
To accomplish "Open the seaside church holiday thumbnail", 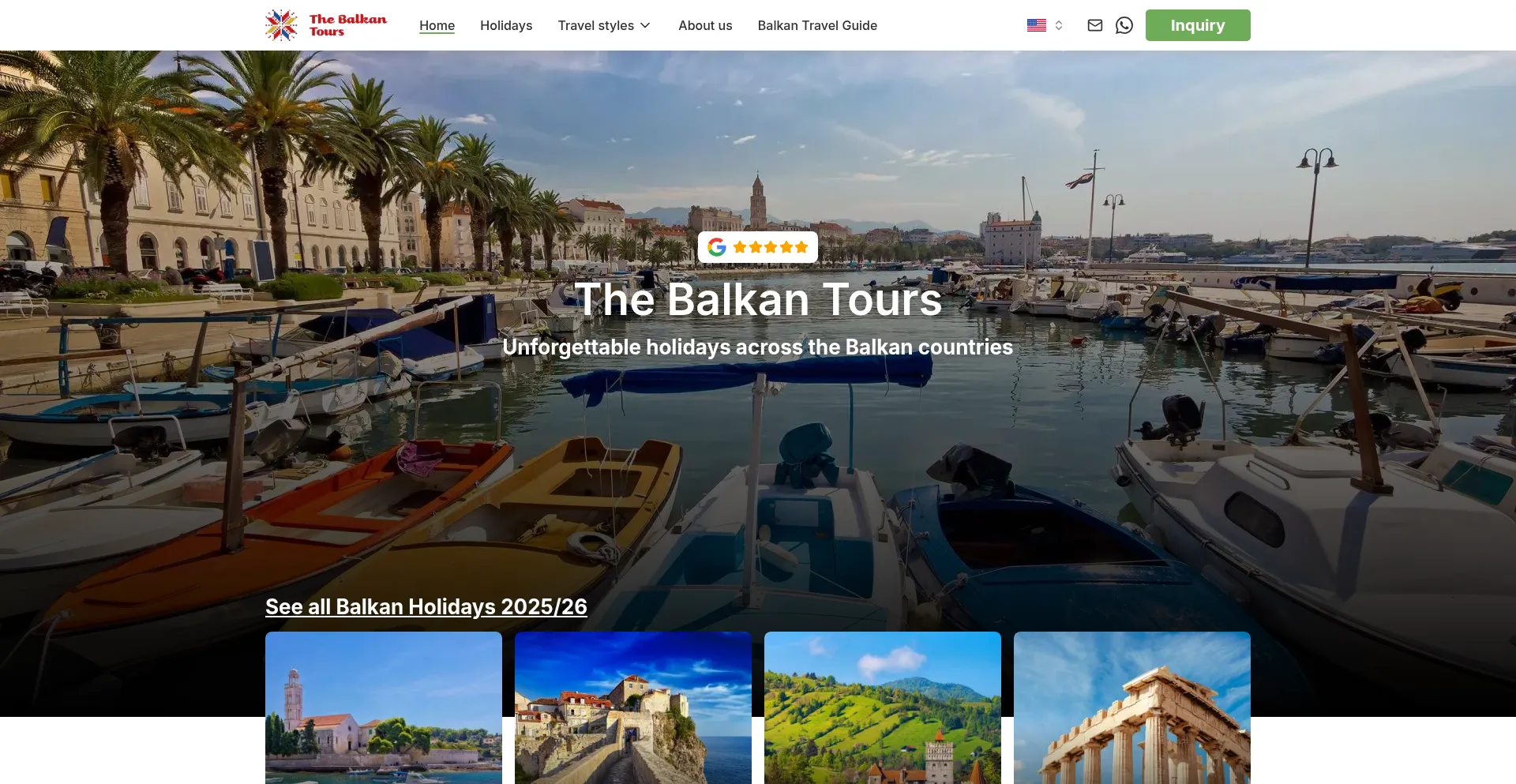I will [384, 707].
